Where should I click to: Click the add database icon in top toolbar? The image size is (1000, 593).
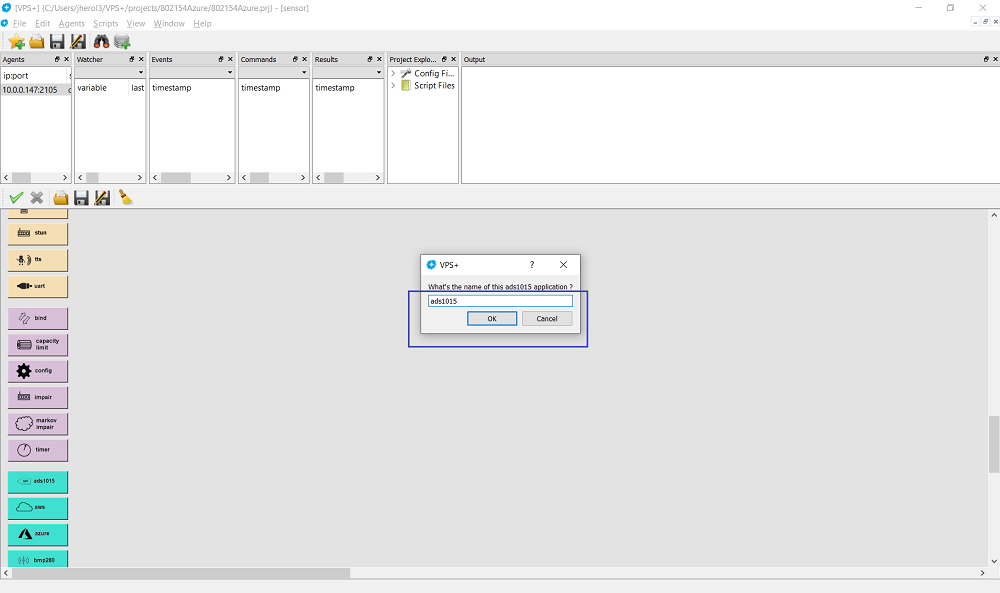[122, 41]
